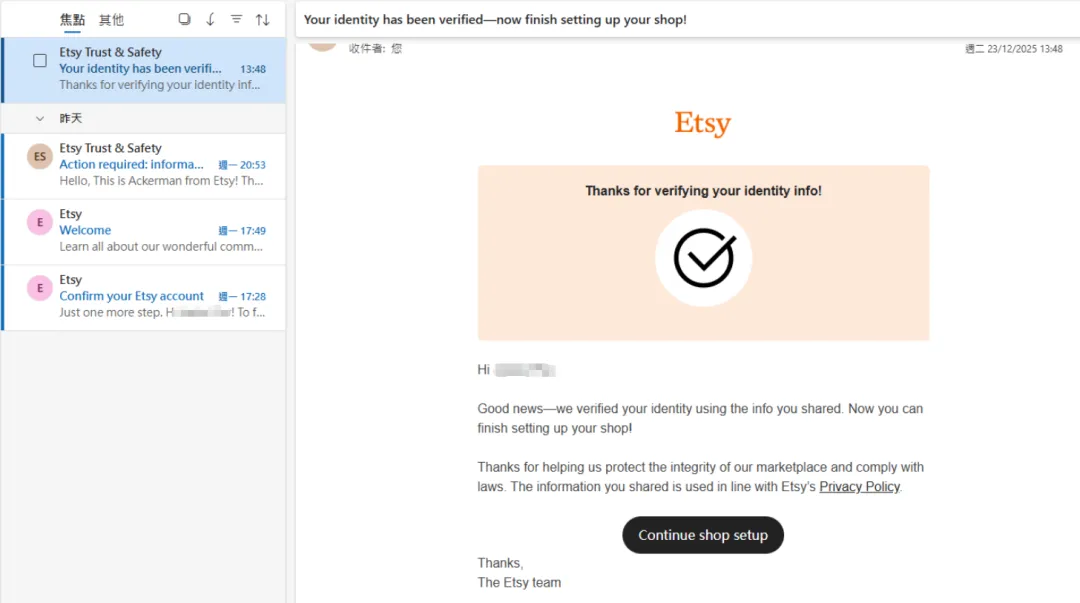
Task: Click the jump-to-date down arrow icon
Action: pyautogui.click(x=210, y=19)
